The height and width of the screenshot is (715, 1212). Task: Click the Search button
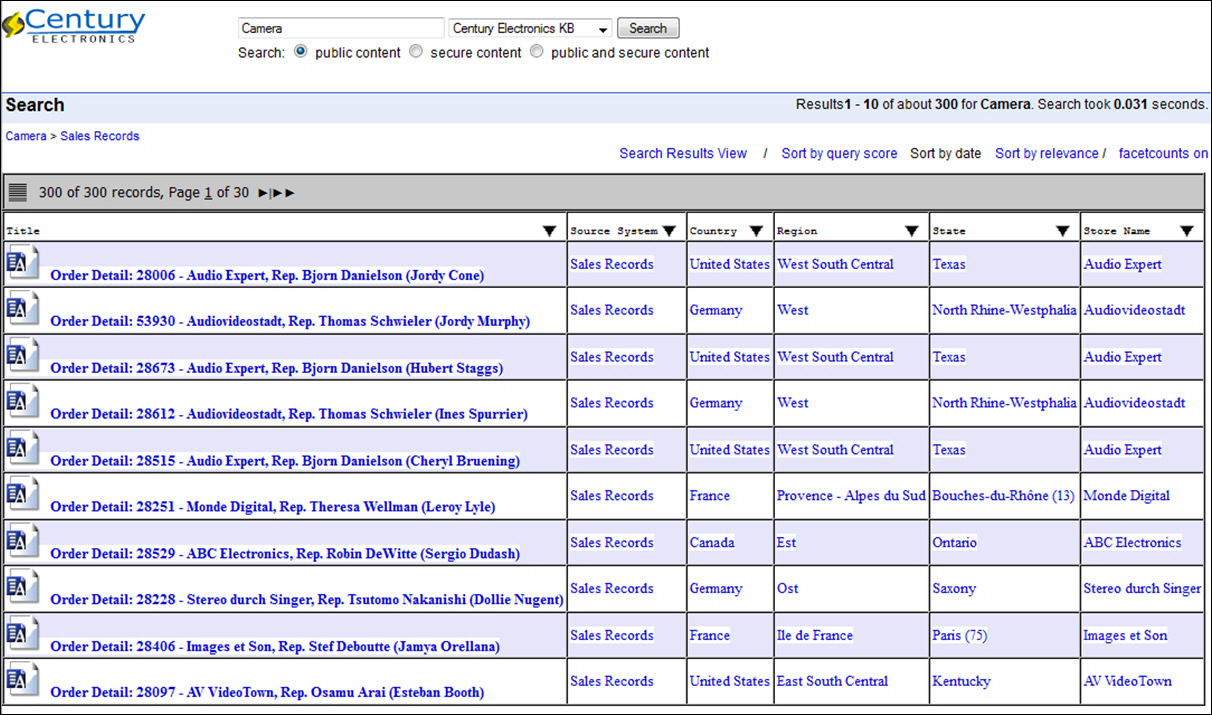[x=648, y=29]
